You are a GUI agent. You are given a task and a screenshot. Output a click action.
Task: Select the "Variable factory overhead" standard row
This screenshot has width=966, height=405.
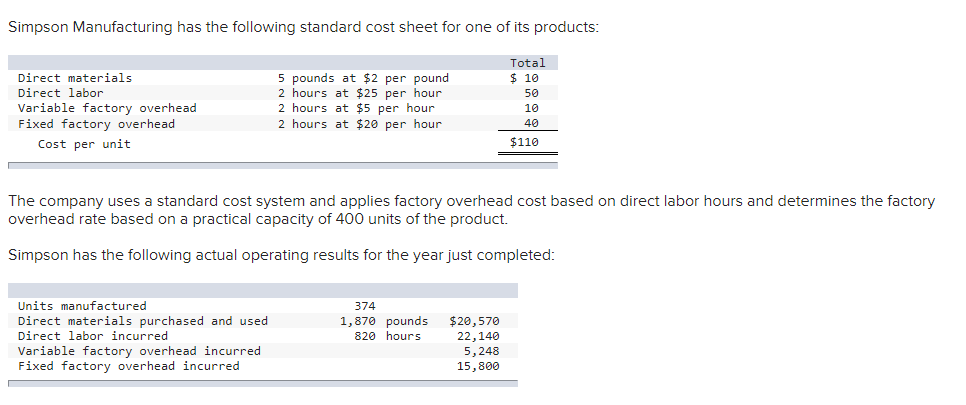pyautogui.click(x=107, y=108)
